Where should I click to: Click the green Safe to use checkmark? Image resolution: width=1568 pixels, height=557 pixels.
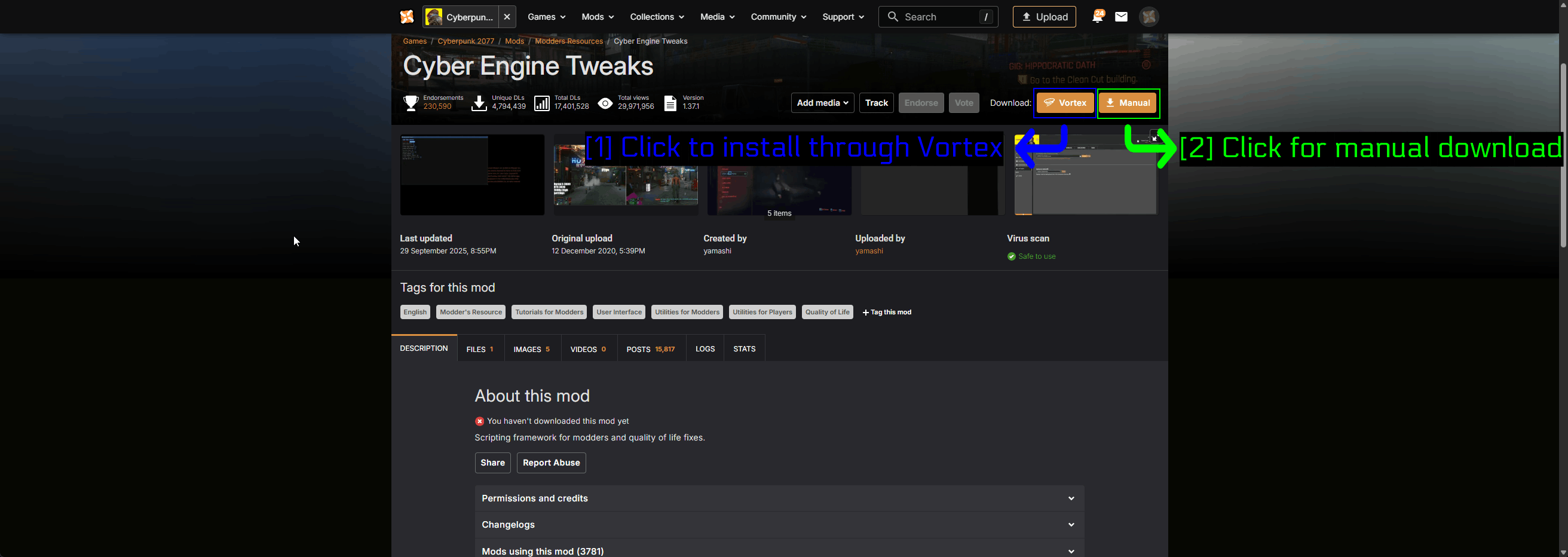click(x=1011, y=256)
